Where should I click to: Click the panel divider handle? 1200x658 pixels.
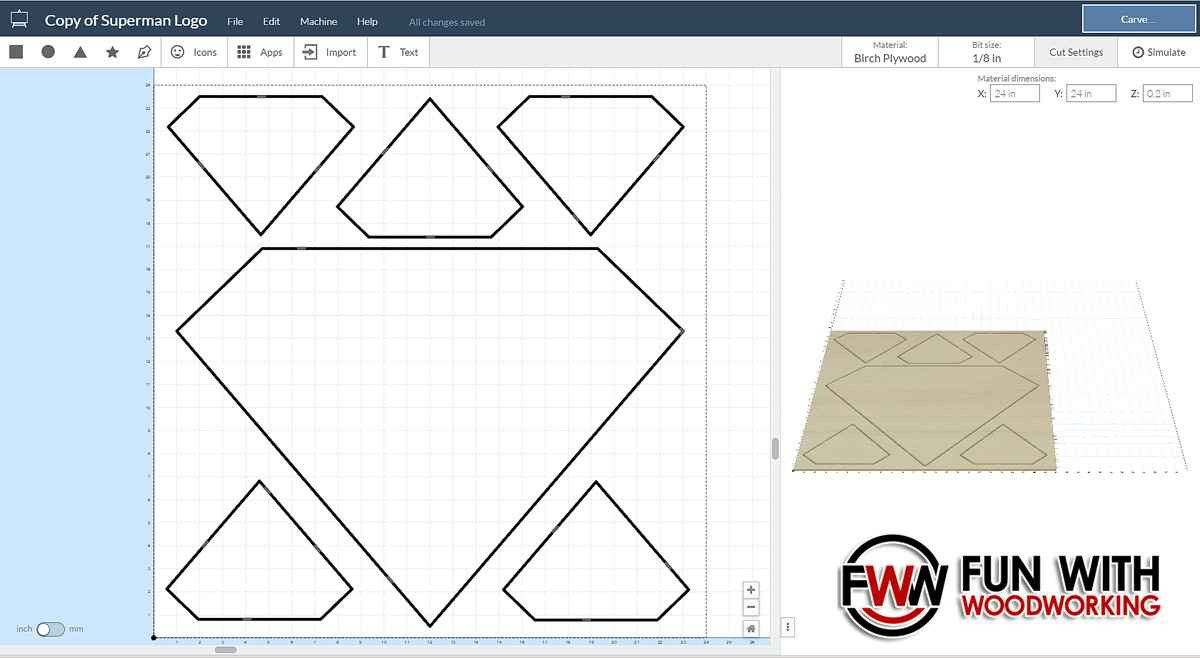(x=775, y=448)
